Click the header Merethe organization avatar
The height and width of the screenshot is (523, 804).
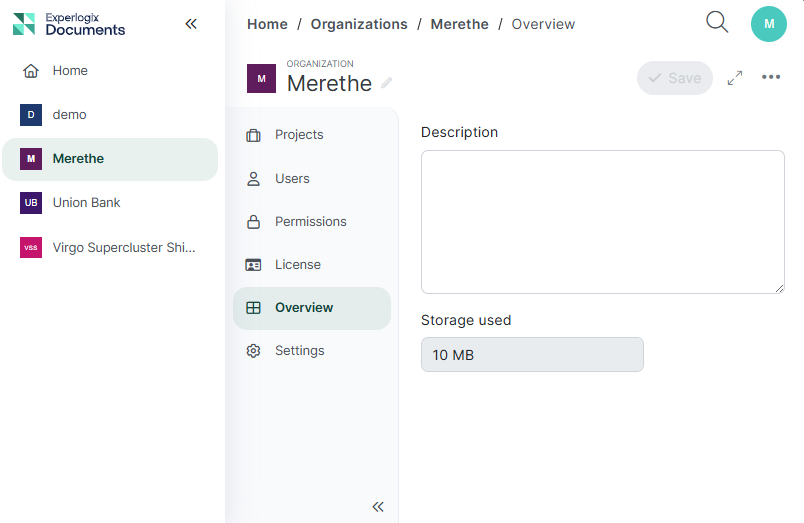pyautogui.click(x=262, y=78)
